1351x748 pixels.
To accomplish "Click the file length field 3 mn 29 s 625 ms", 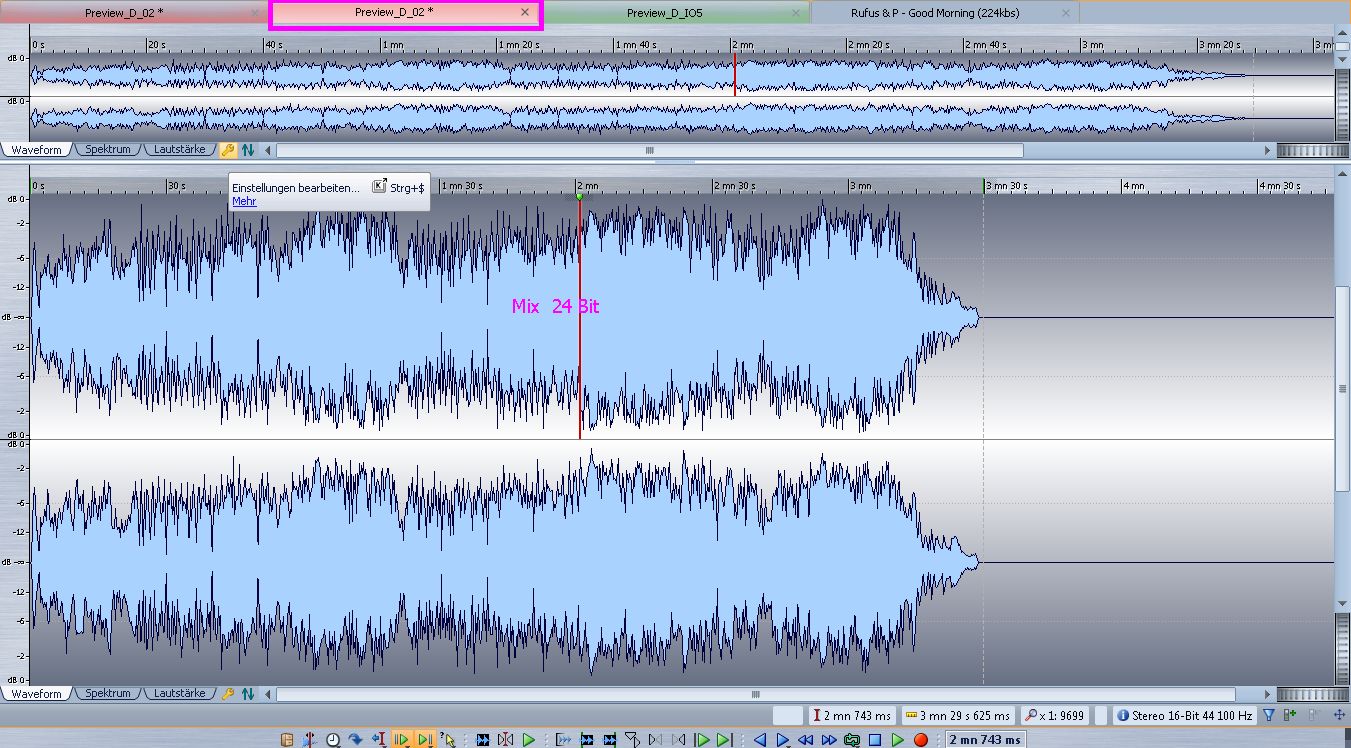I will [x=957, y=716].
